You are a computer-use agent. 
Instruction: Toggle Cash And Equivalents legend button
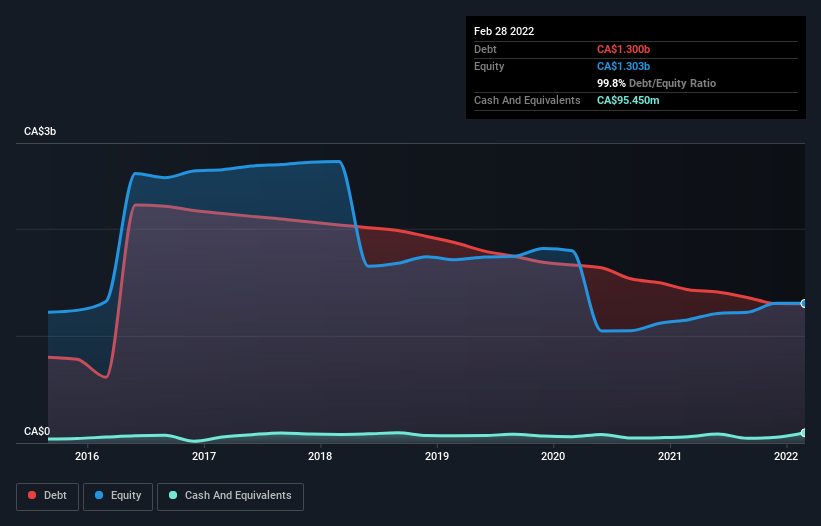pyautogui.click(x=230, y=496)
